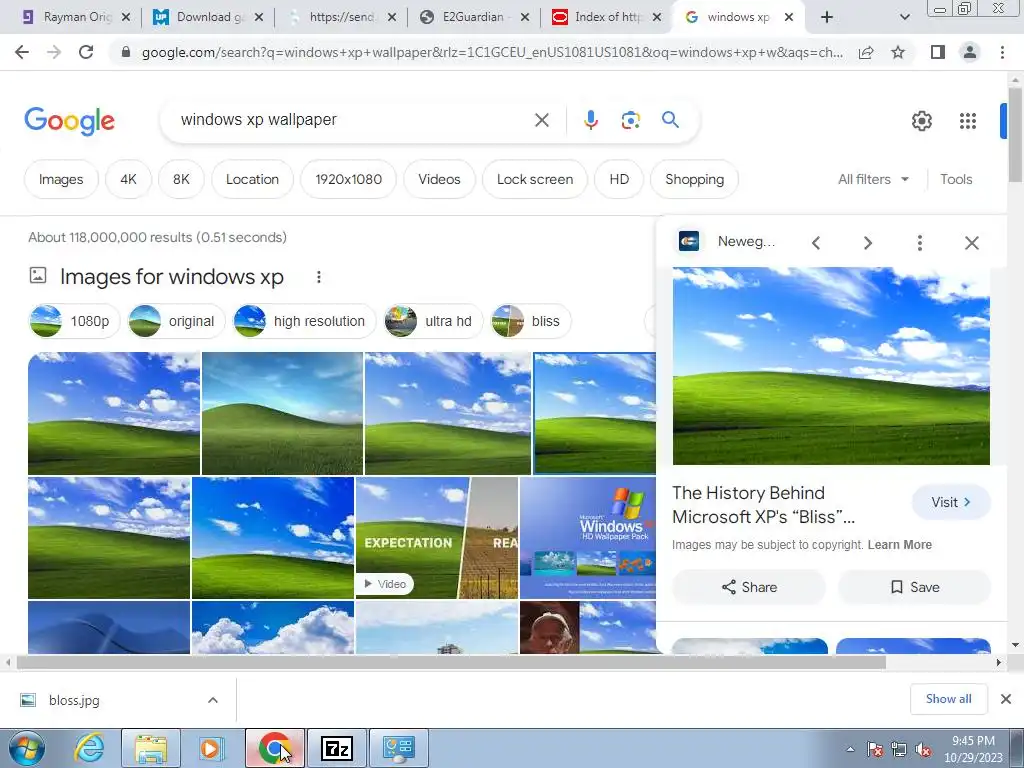Refine images with the bliss chip
Image resolution: width=1024 pixels, height=768 pixels.
531,321
